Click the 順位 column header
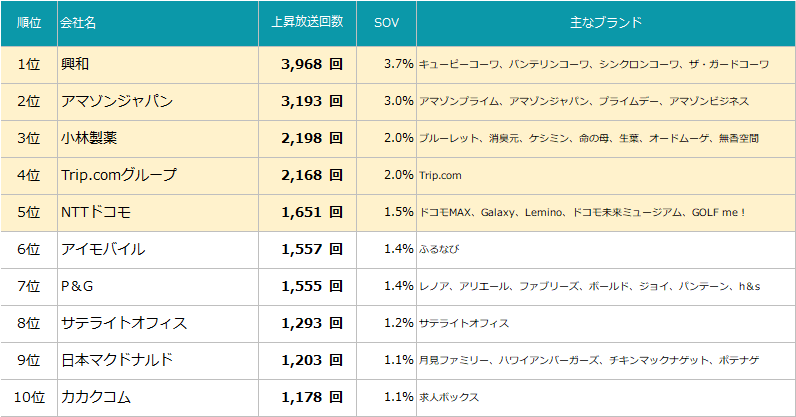The width and height of the screenshot is (796, 417). [x=29, y=22]
